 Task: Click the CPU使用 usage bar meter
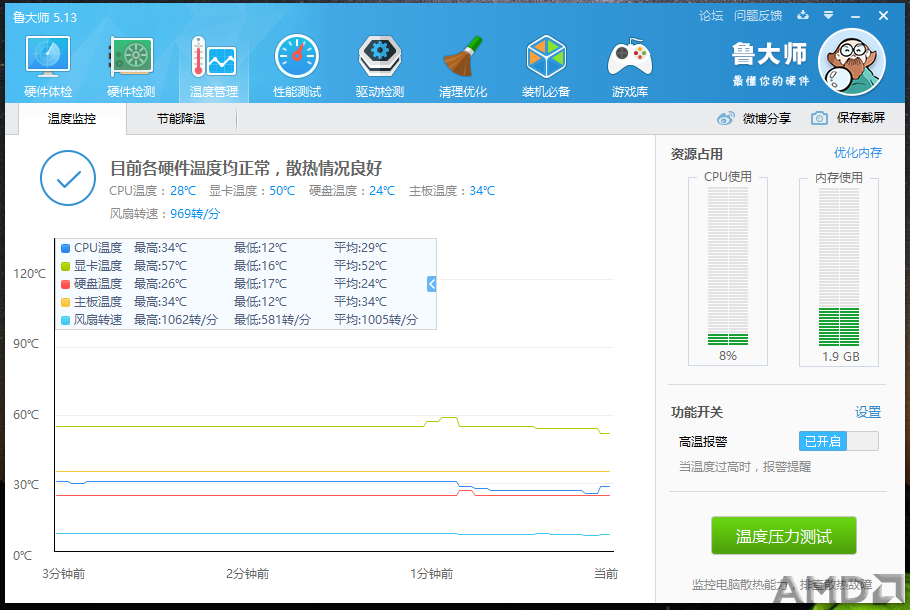(728, 266)
